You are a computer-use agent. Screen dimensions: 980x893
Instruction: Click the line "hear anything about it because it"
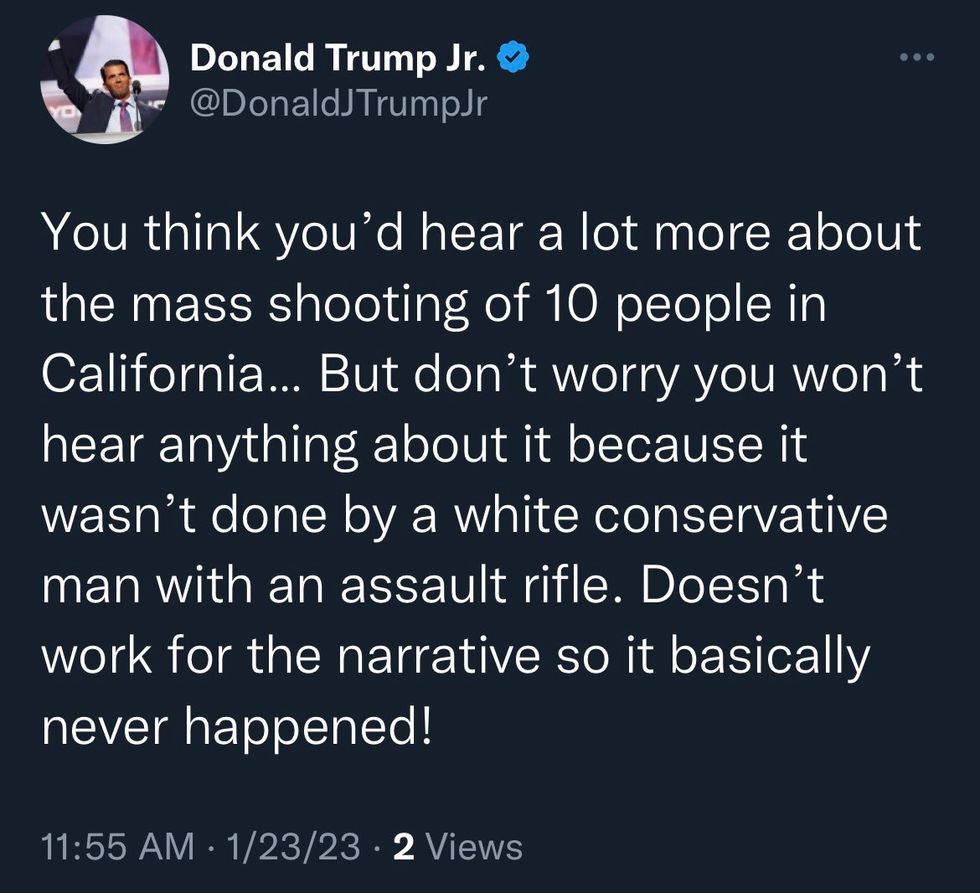coord(424,447)
